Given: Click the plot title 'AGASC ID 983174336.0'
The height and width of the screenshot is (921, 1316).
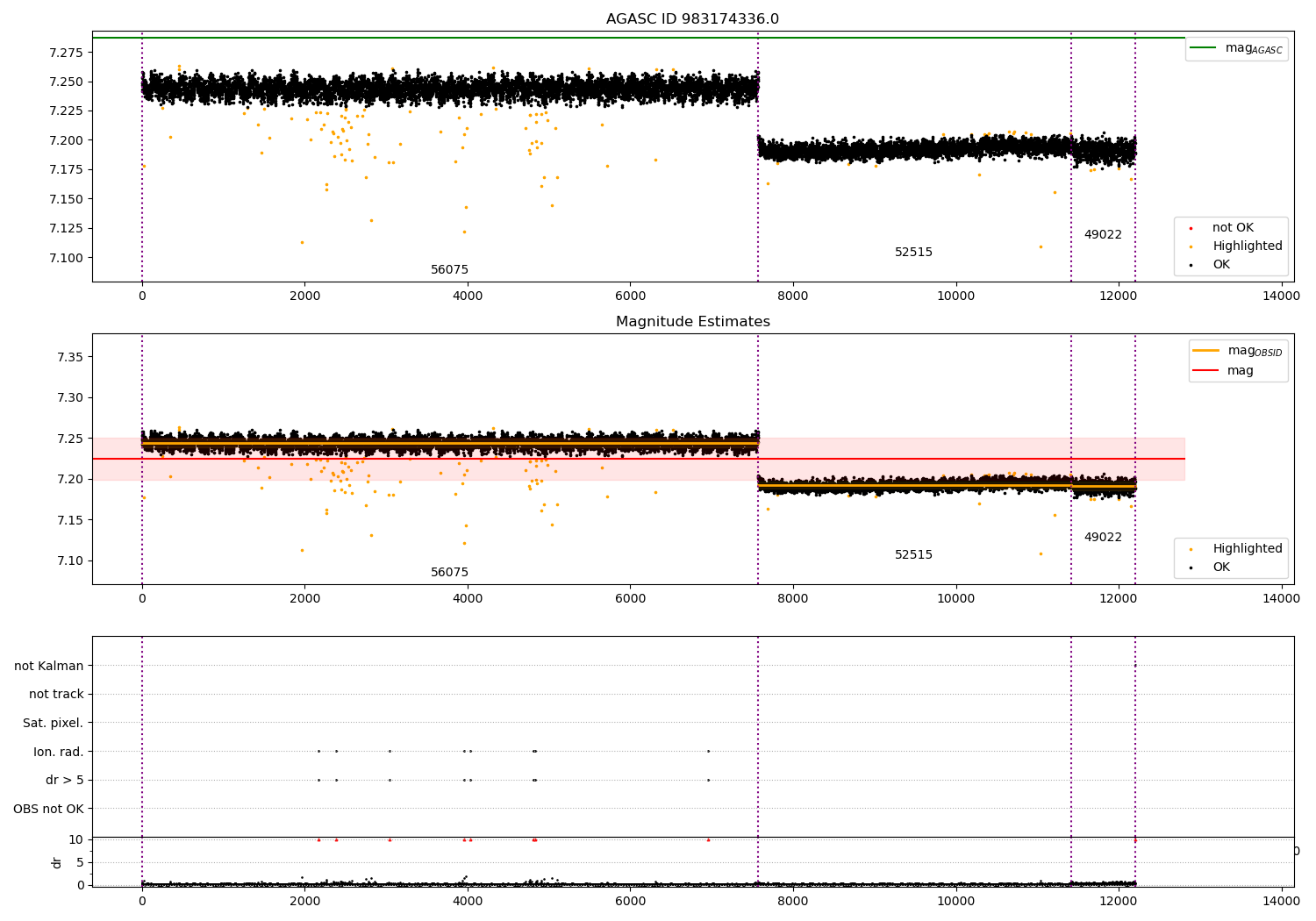Looking at the screenshot, I should point(692,19).
